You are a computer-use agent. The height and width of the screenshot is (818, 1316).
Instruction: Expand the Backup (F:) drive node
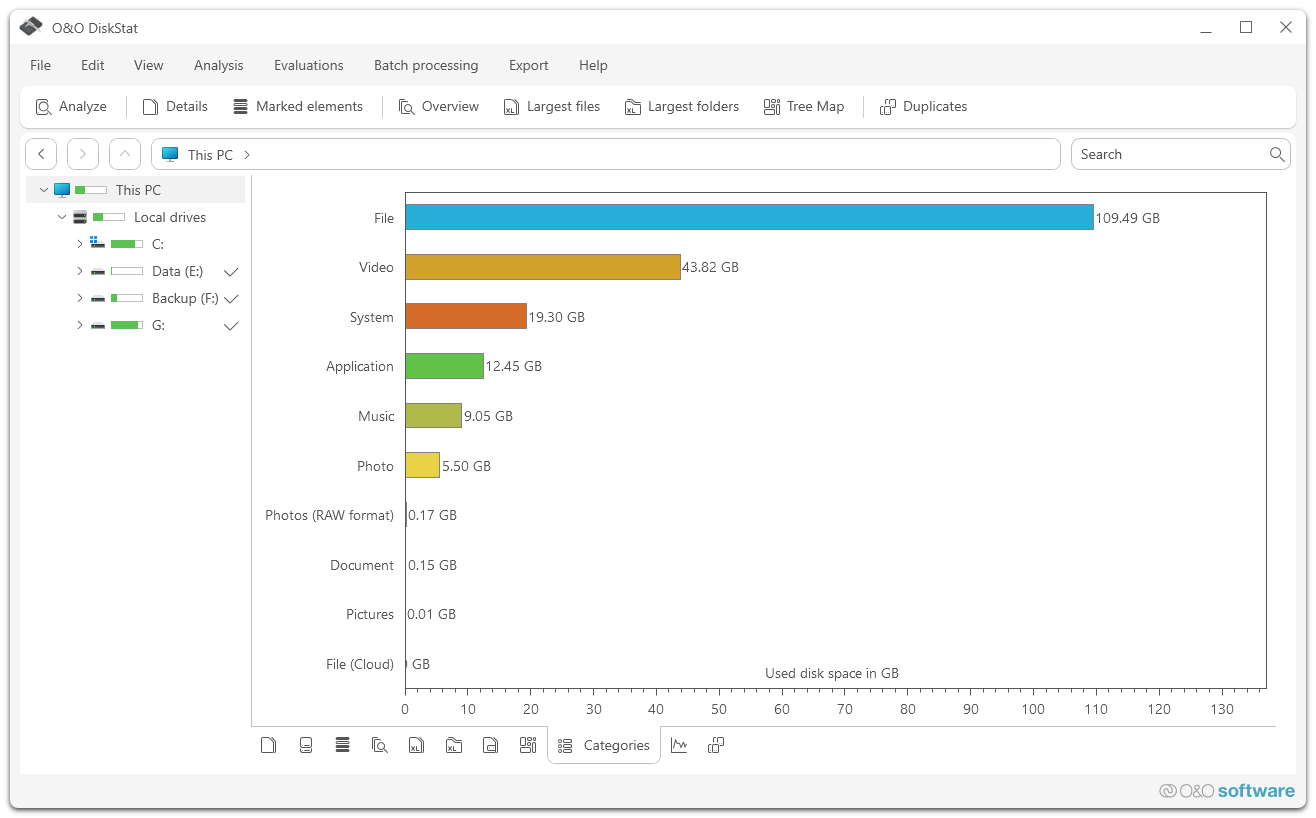pos(79,298)
